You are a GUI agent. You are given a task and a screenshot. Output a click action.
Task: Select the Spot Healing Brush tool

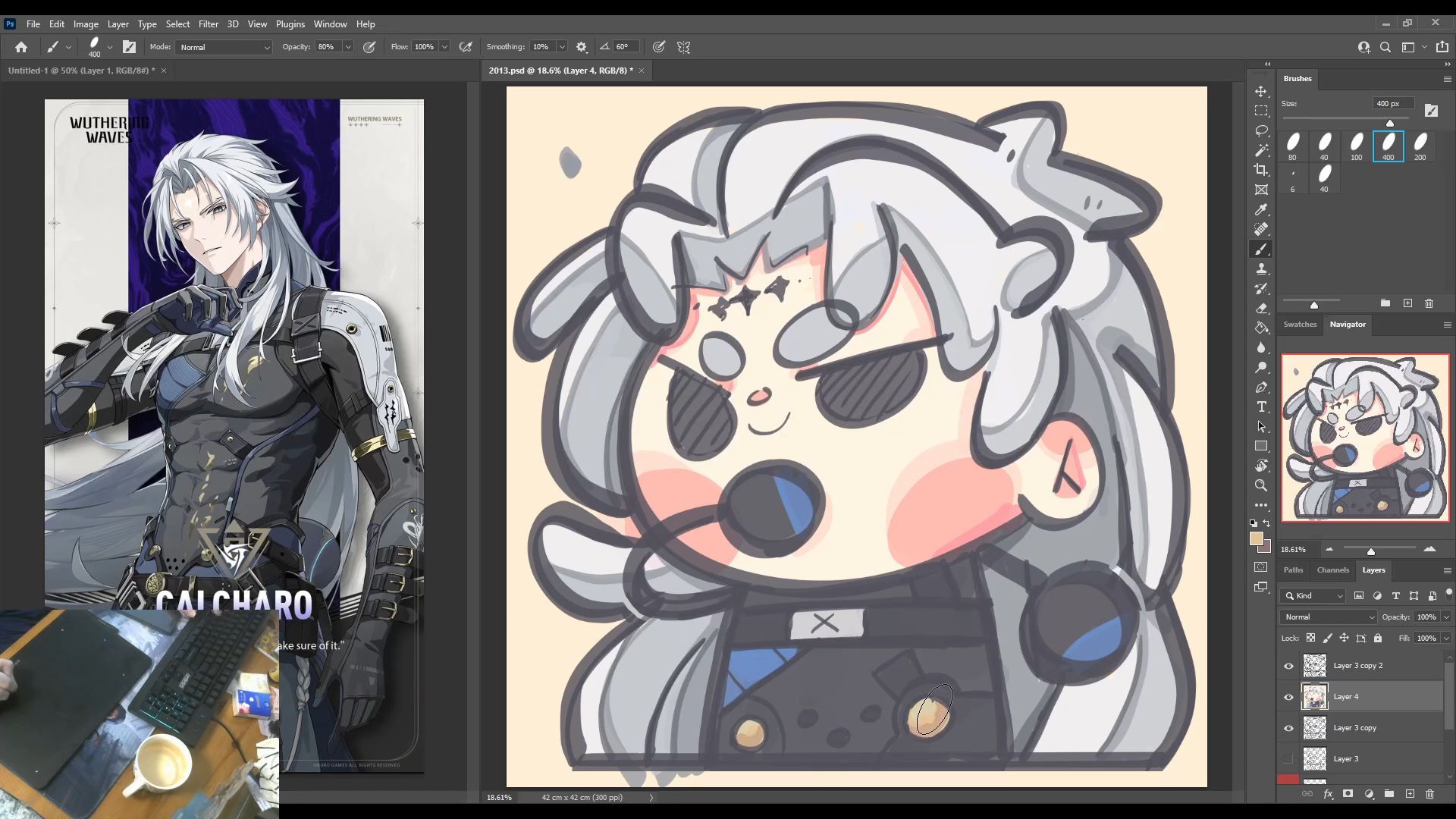pos(1261,229)
